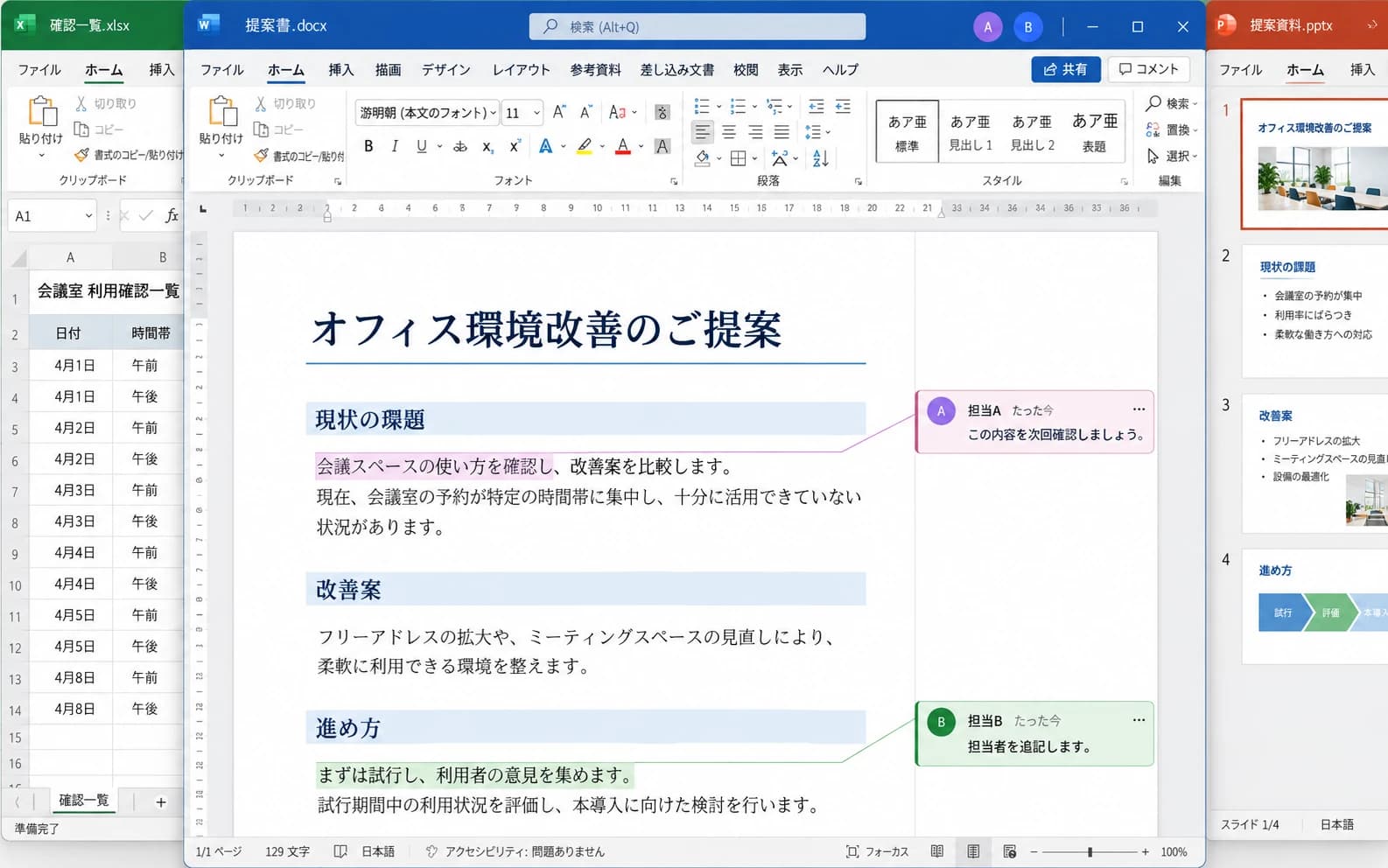The width and height of the screenshot is (1388, 868).
Task: Switch to web layout in Word status bar
Action: [1010, 851]
